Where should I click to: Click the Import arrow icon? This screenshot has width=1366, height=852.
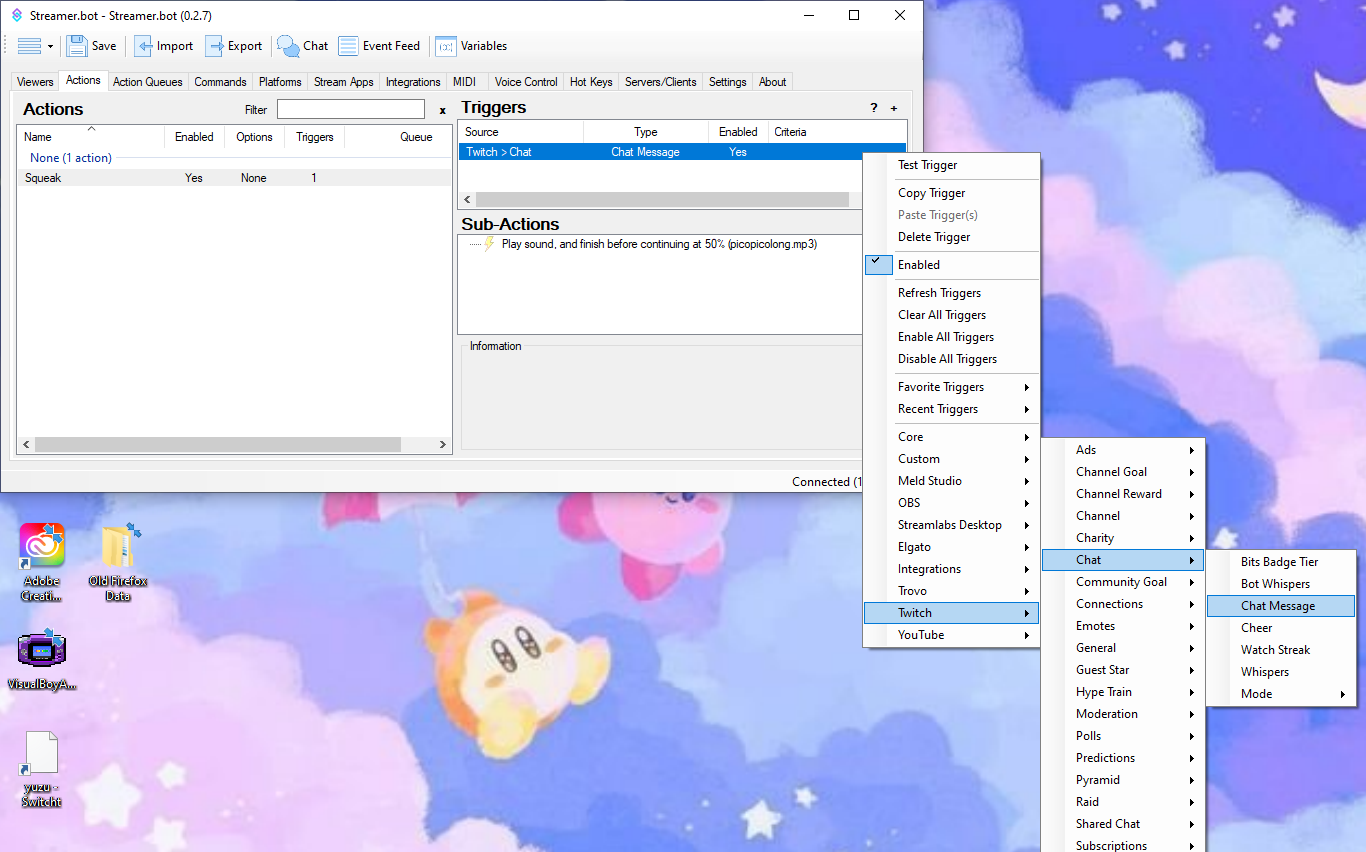coord(143,46)
